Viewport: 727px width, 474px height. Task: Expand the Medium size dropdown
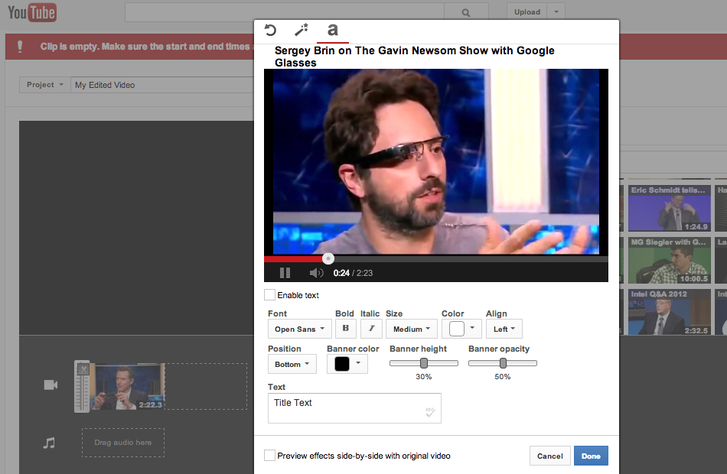pos(412,328)
